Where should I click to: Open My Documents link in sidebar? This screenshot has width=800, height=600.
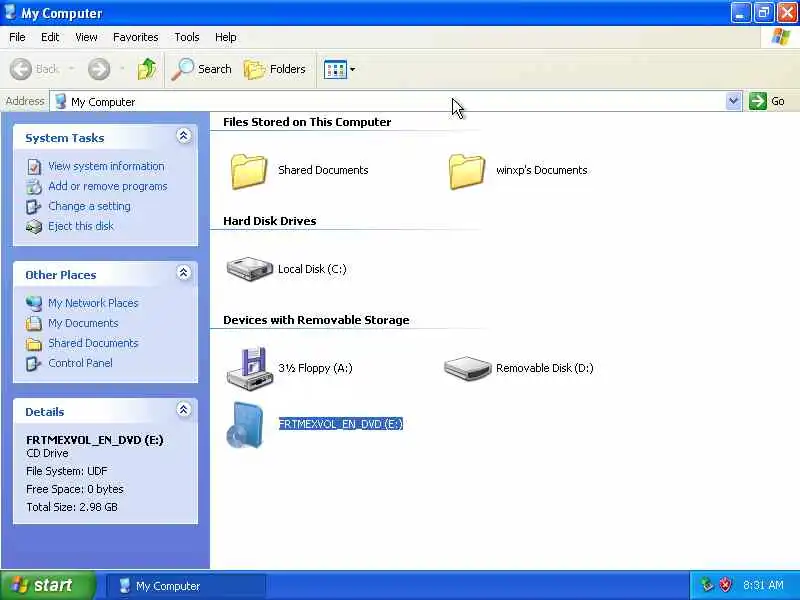click(83, 323)
